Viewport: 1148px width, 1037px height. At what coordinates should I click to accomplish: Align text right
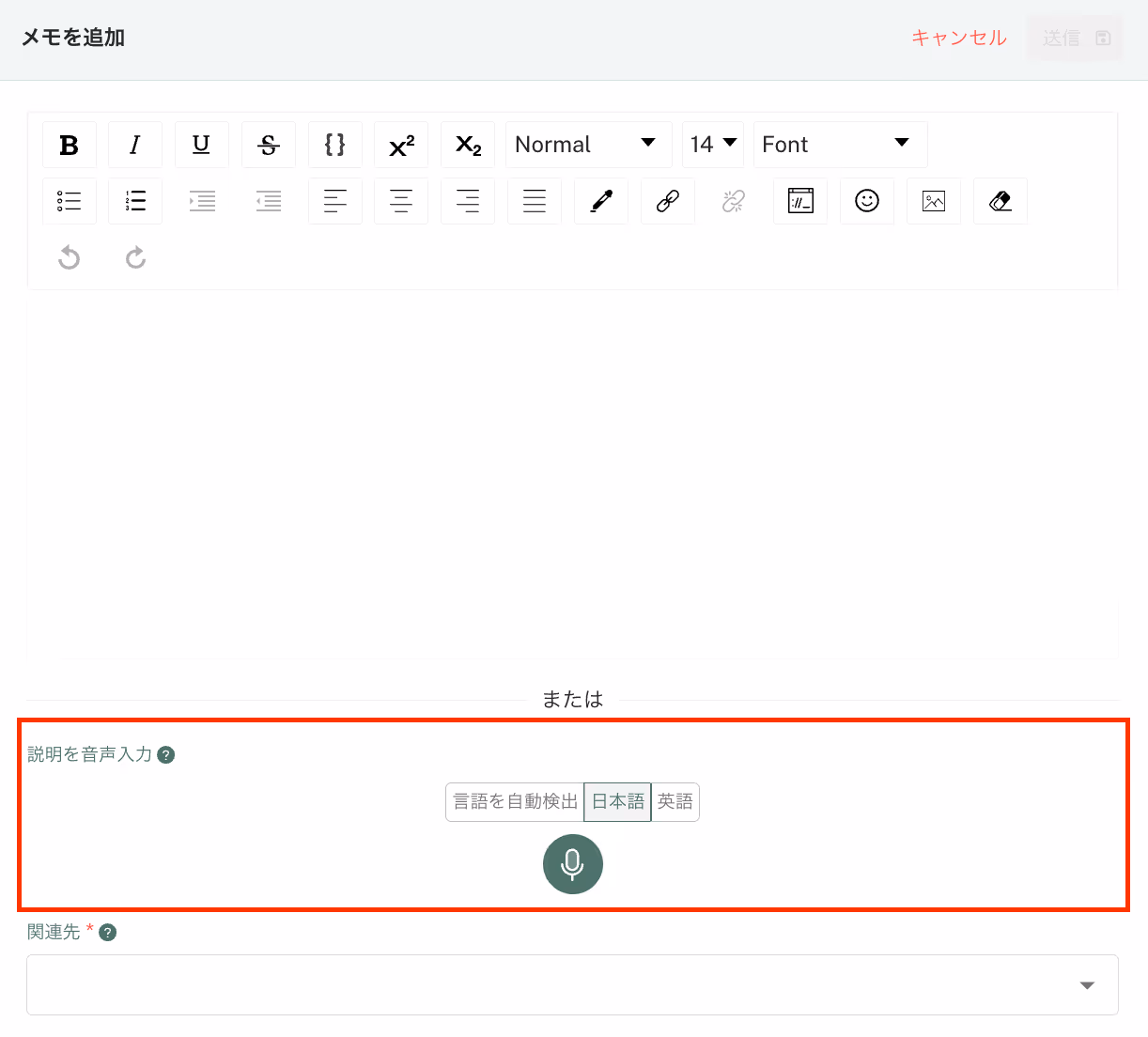[468, 201]
